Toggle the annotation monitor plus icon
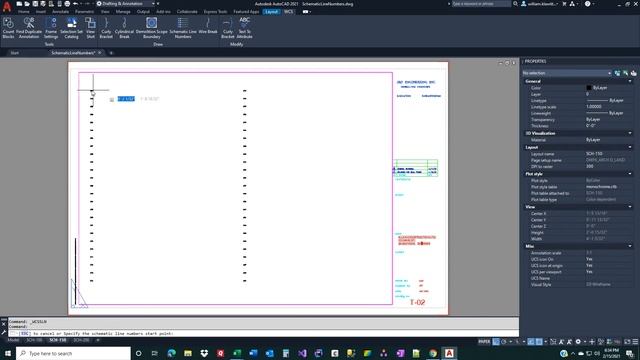The image size is (640, 360). click(592, 342)
